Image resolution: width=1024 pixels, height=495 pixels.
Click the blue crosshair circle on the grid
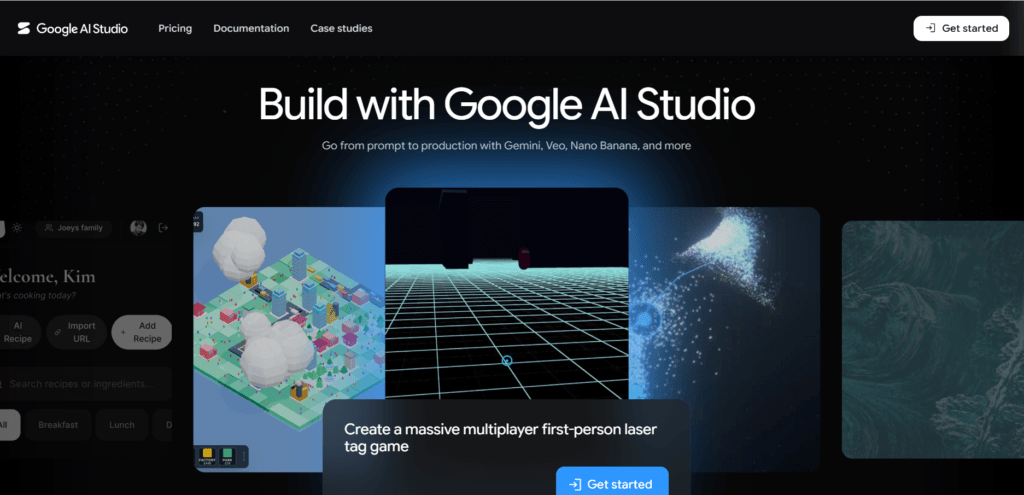point(507,360)
